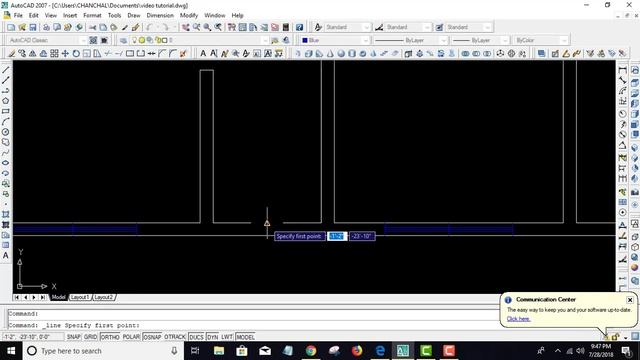Viewport: 640px width, 360px height.
Task: Open the ByLayer lineweight dropdown
Action: coord(480,40)
